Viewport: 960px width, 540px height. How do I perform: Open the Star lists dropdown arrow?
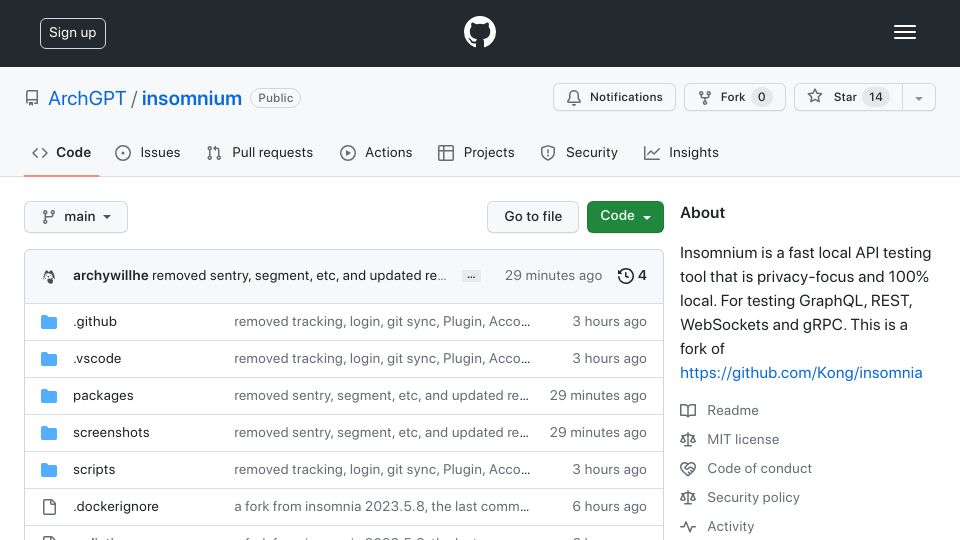918,97
